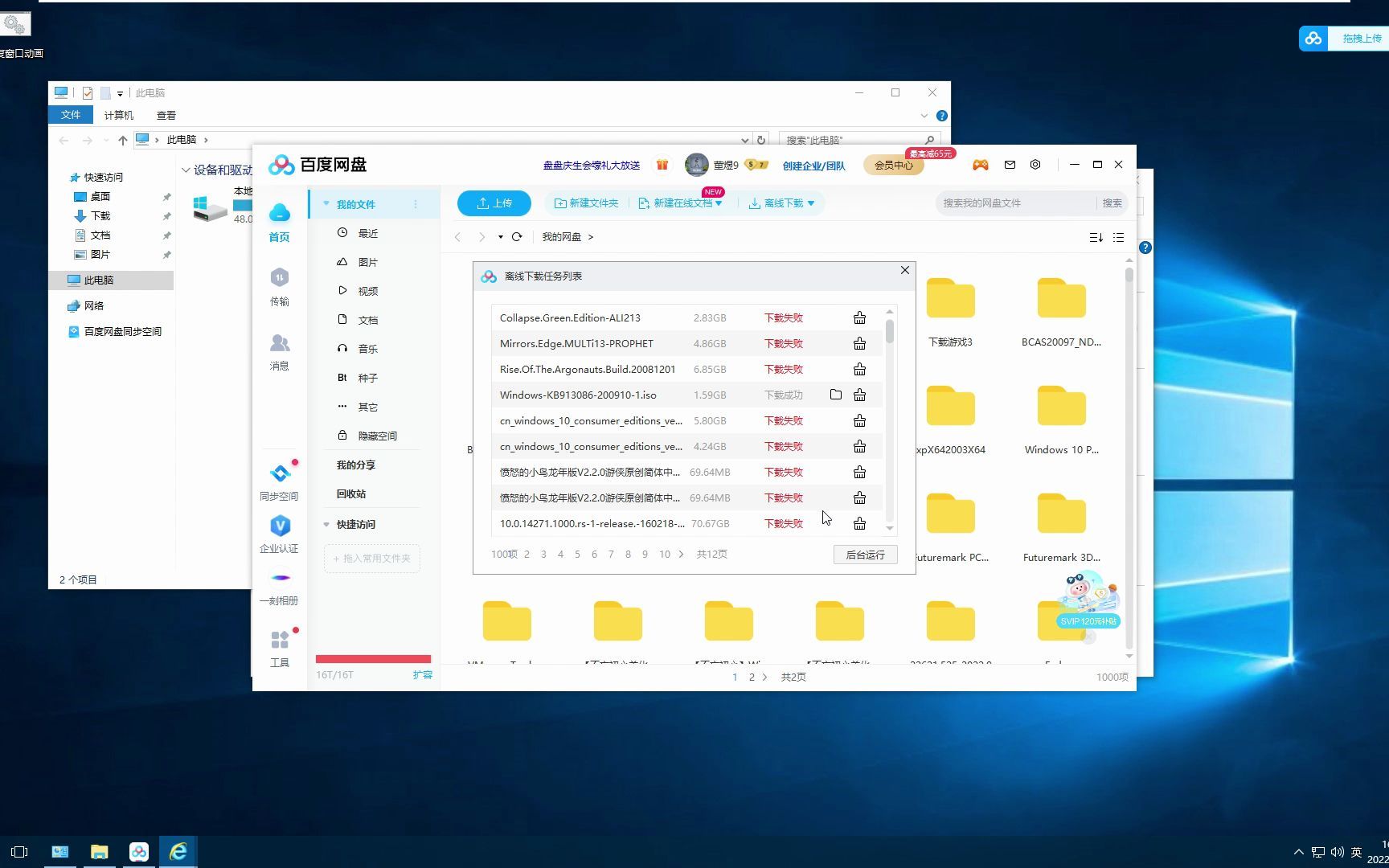Viewport: 1389px width, 868px height.
Task: Open the 同步空间 sync space icon
Action: (x=279, y=473)
